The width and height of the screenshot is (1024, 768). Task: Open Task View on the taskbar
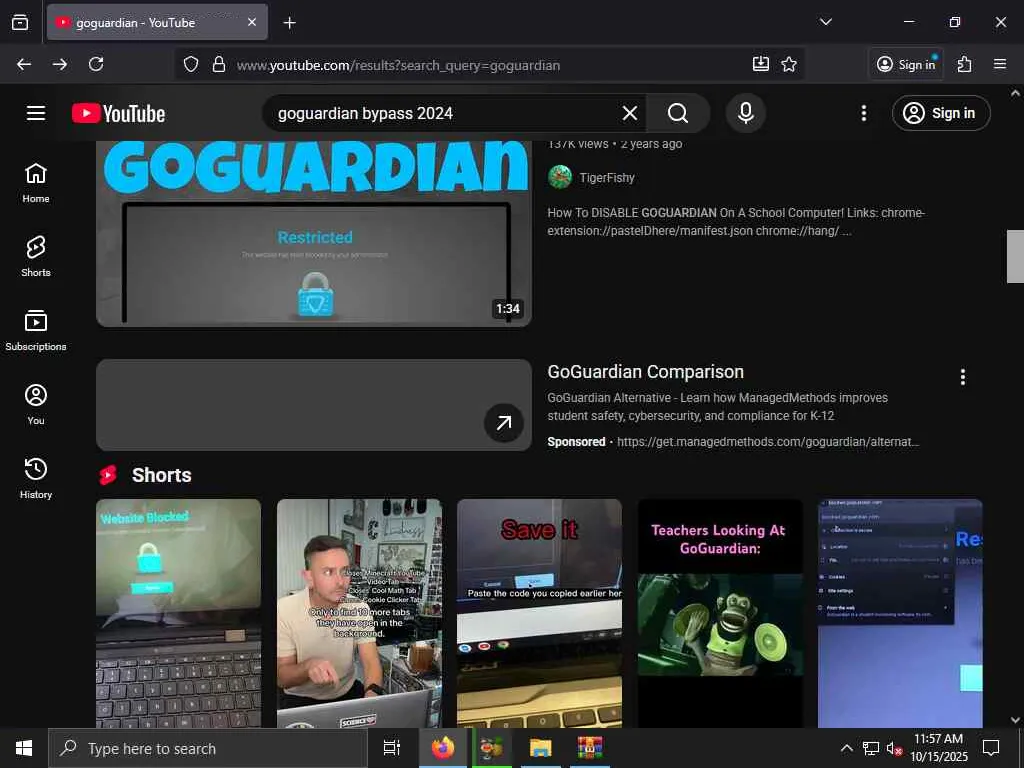[x=392, y=748]
